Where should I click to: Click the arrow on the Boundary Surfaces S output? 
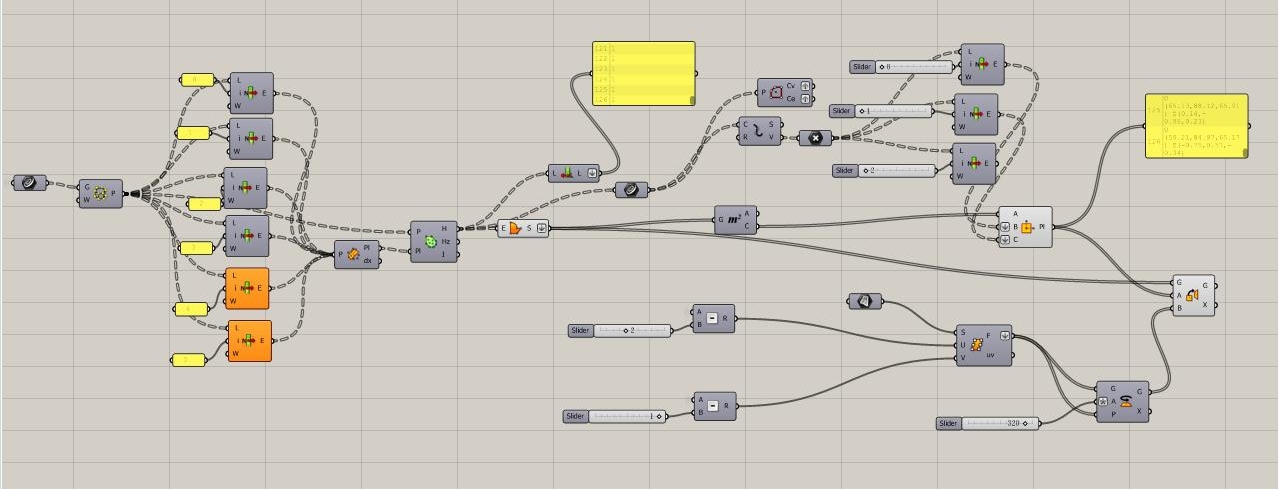[x=542, y=228]
